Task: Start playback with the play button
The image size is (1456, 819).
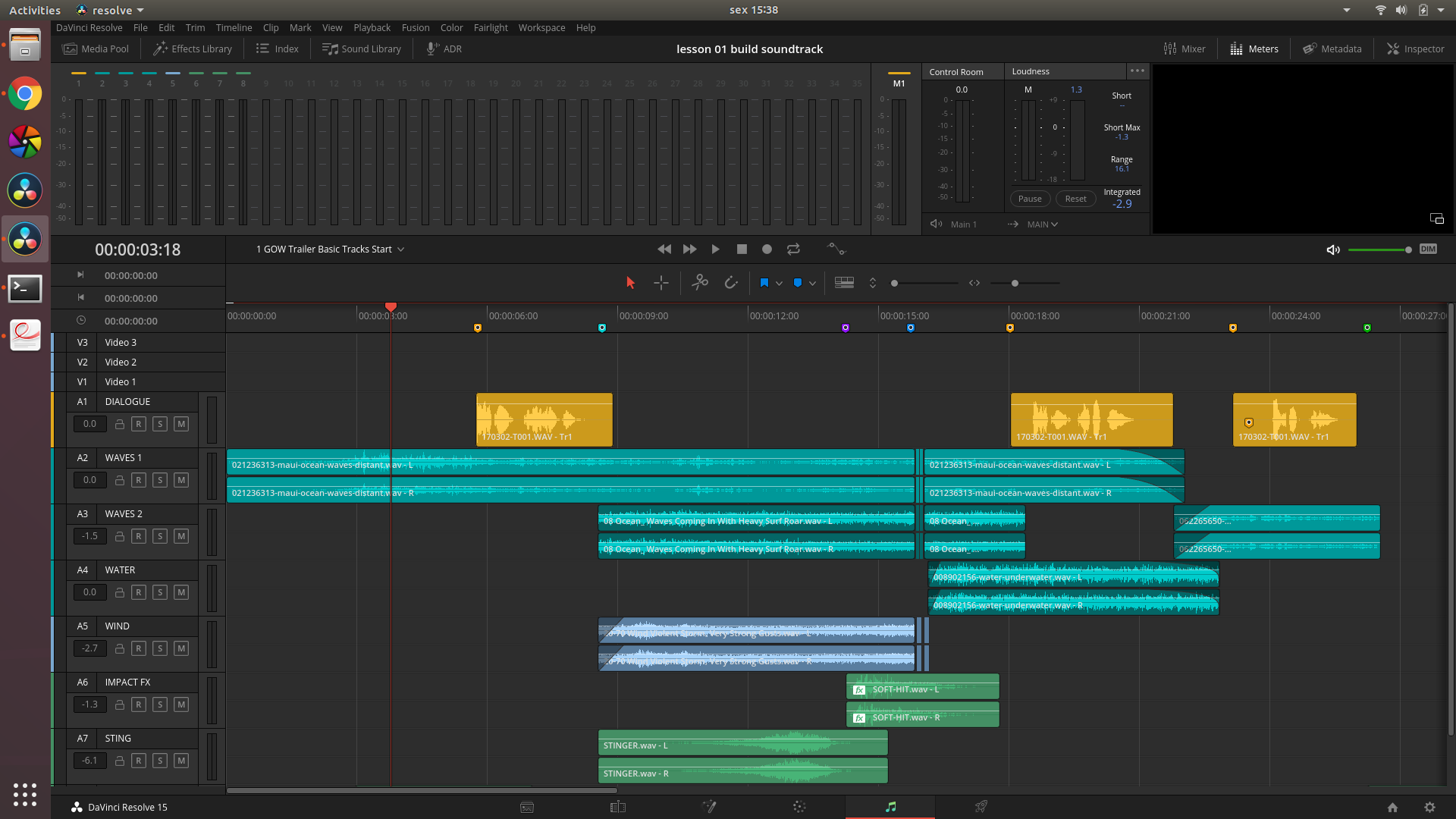Action: click(715, 249)
